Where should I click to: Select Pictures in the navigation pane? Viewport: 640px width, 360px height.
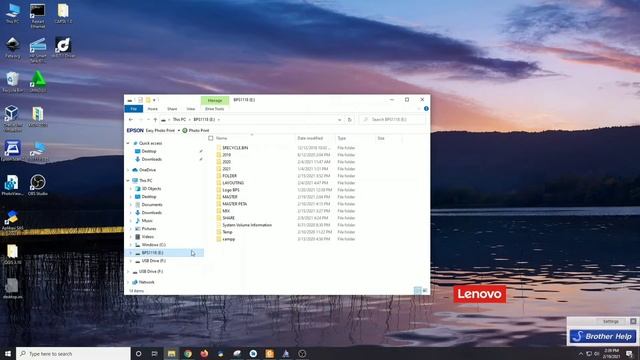[x=149, y=229]
